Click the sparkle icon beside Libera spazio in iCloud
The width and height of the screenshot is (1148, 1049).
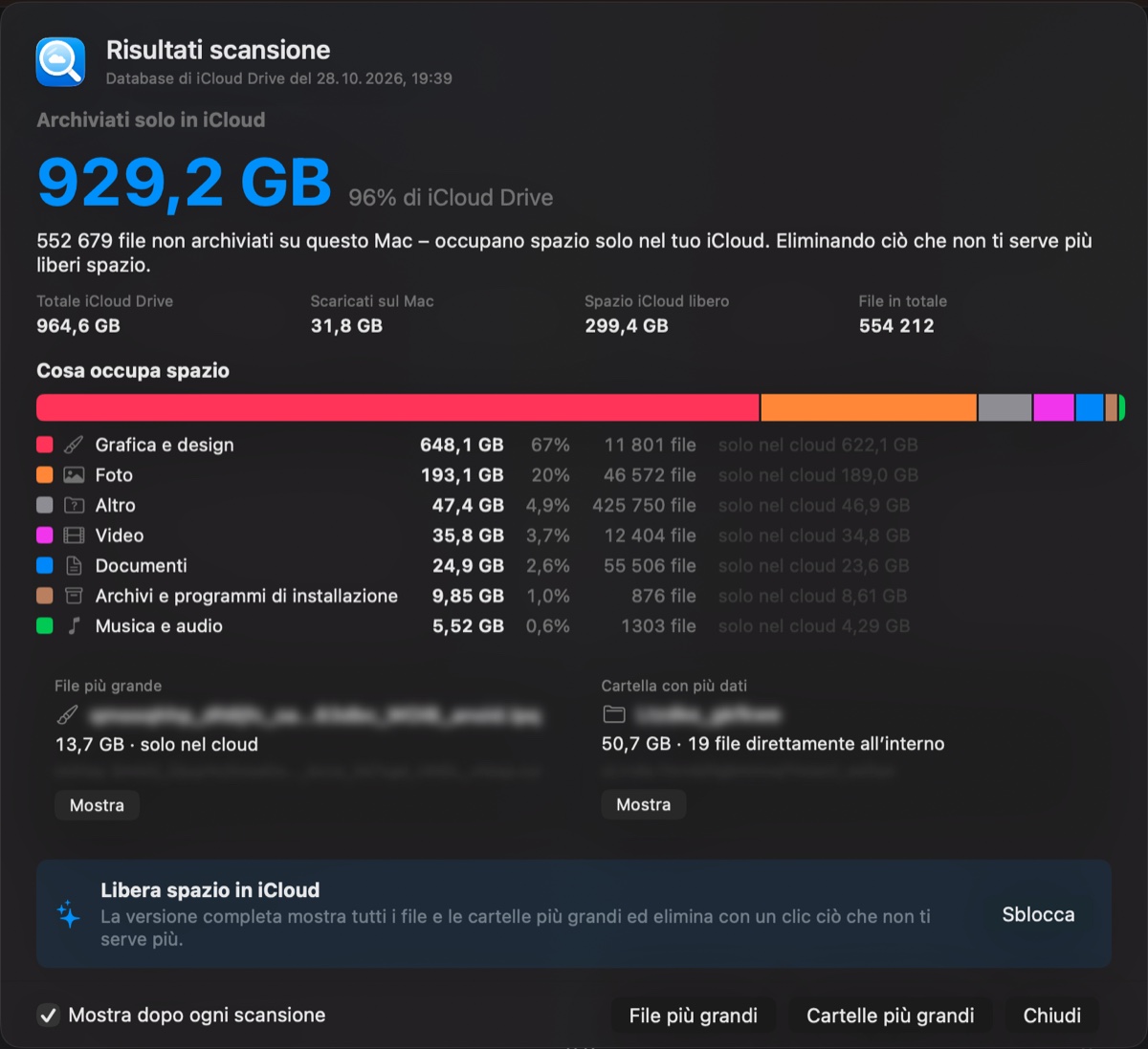click(x=69, y=914)
